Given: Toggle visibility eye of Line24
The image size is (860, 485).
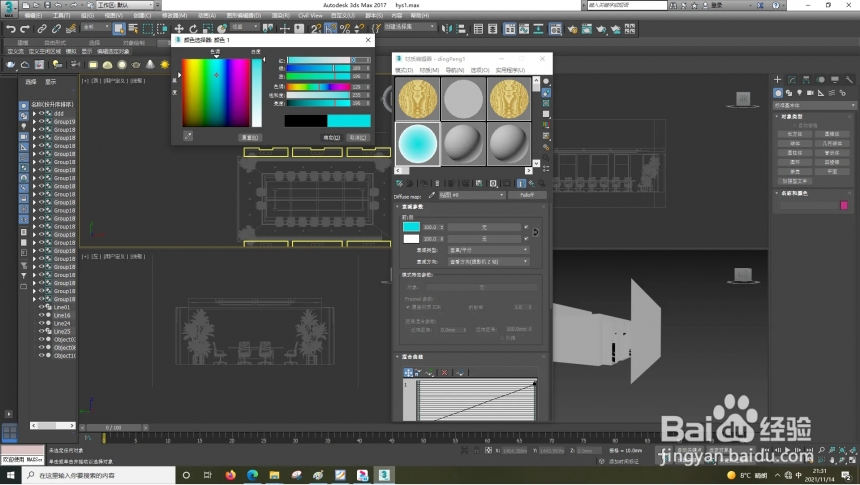Looking at the screenshot, I should 41,323.
